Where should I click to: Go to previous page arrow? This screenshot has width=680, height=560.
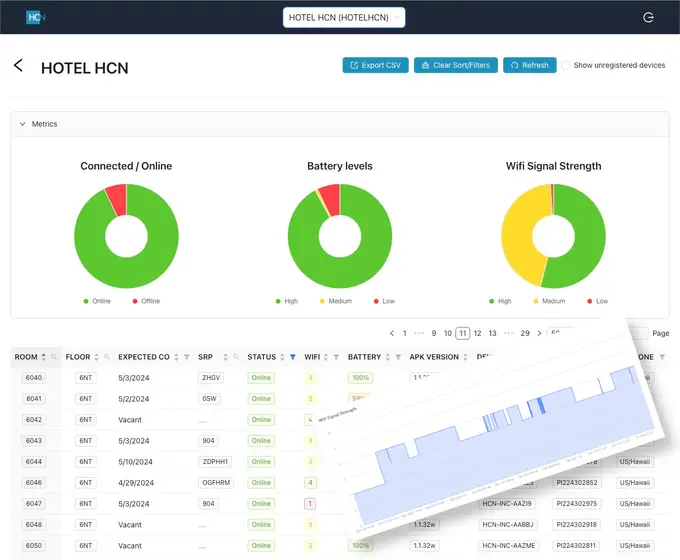(x=392, y=333)
